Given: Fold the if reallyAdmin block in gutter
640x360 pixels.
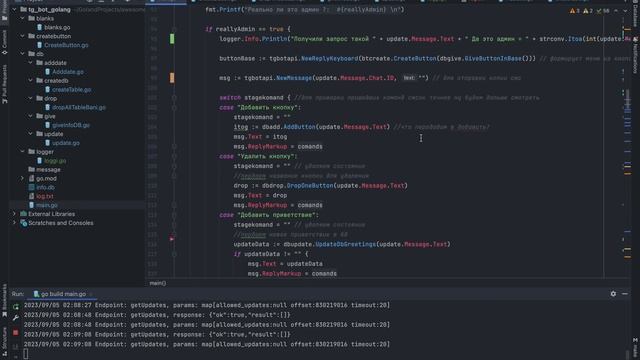Looking at the screenshot, I should tap(174, 29).
